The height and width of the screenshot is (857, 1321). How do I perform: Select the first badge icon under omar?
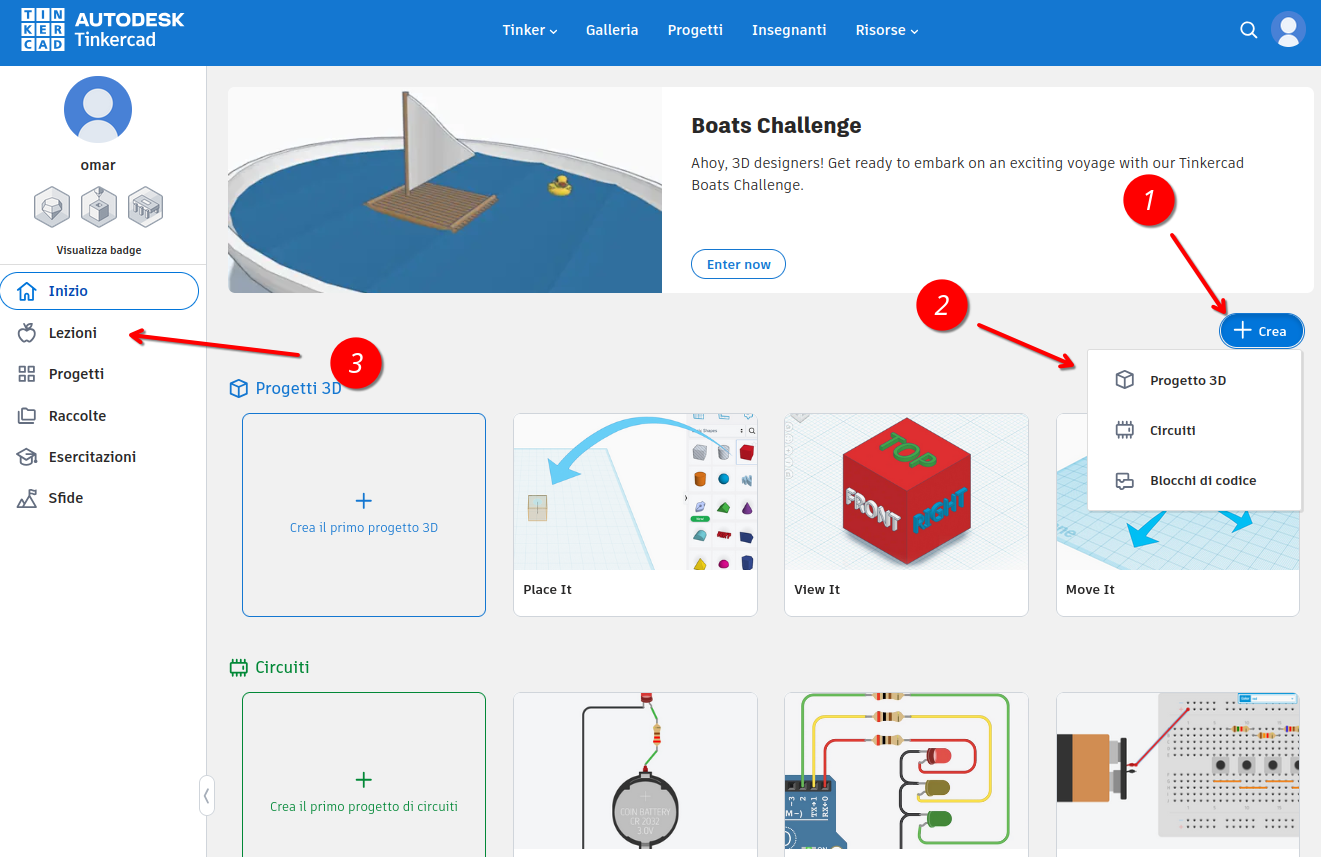pos(51,208)
